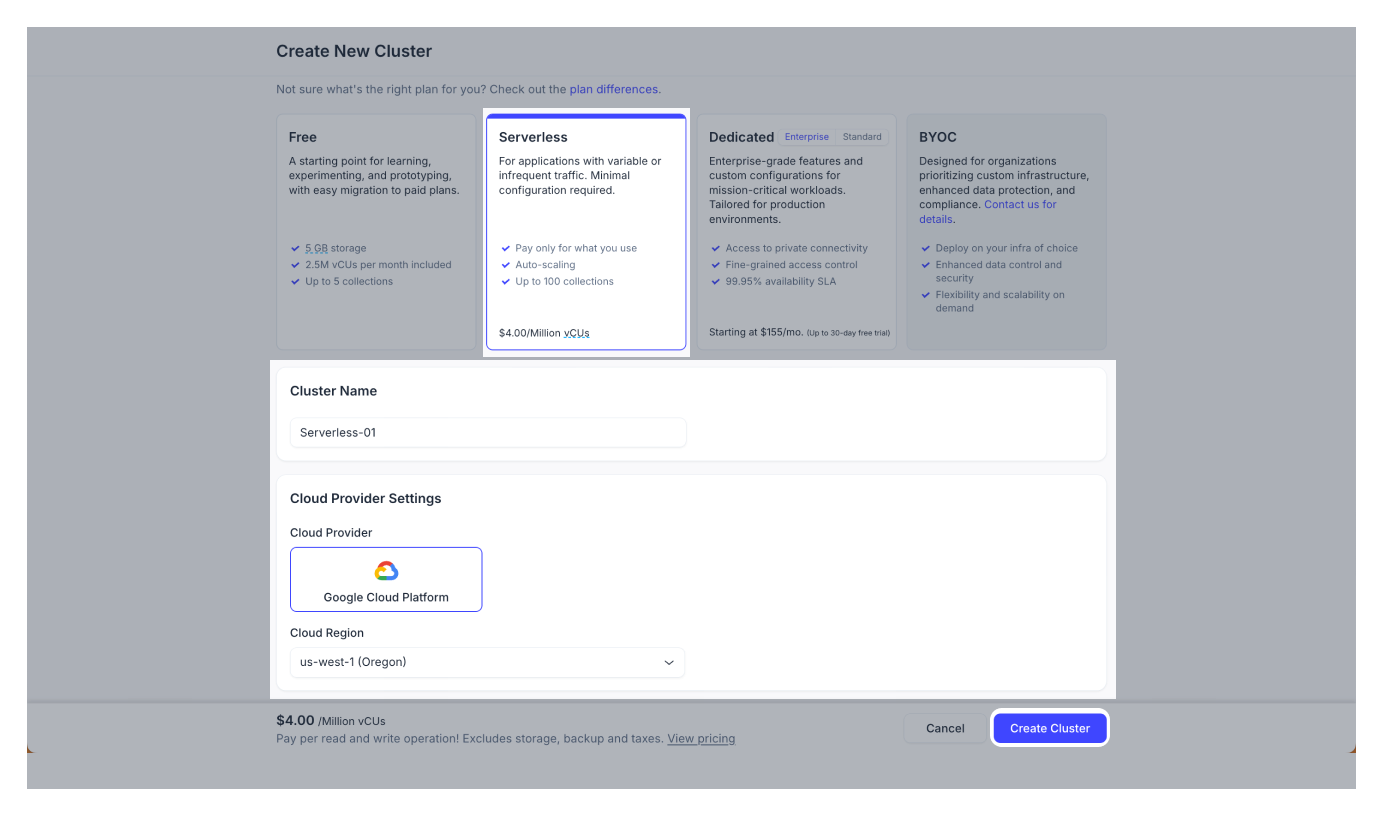Screen dimensions: 1383x816
Task: Click checkmark beside "Fine-grained access control"
Action: (x=716, y=265)
